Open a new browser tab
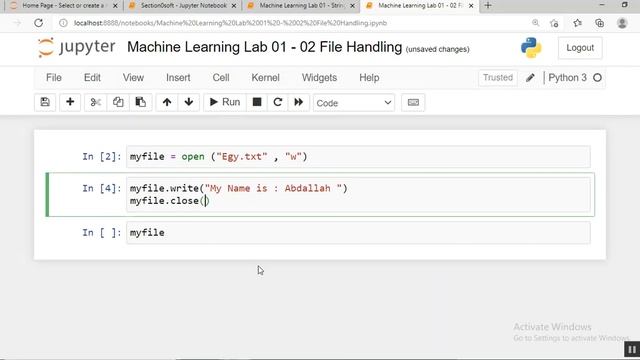The height and width of the screenshot is (360, 640). tap(488, 6)
